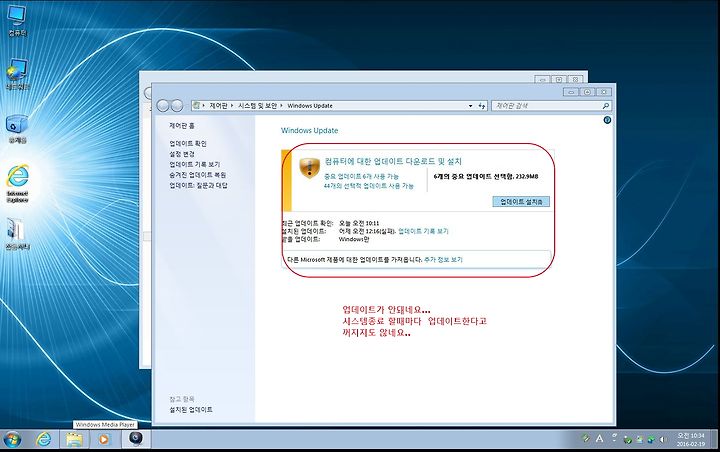The height and width of the screenshot is (452, 720).
Task: Click text '6개의 중요 업데이트 선택함, 232.9MB'
Action: coord(486,176)
